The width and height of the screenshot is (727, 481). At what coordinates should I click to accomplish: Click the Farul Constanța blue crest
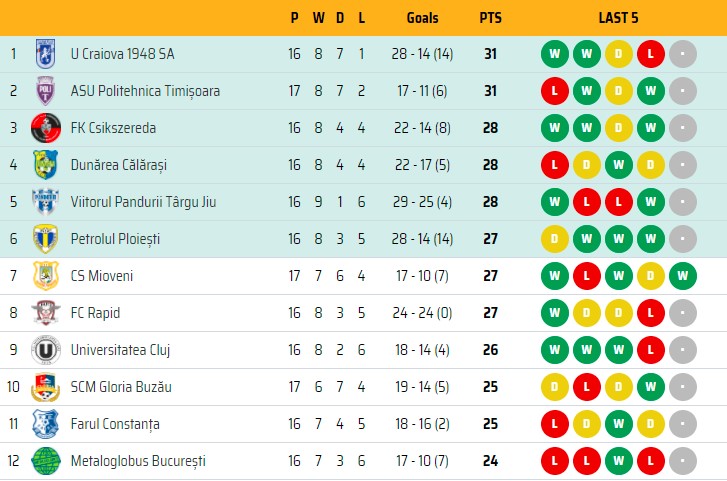coord(45,424)
